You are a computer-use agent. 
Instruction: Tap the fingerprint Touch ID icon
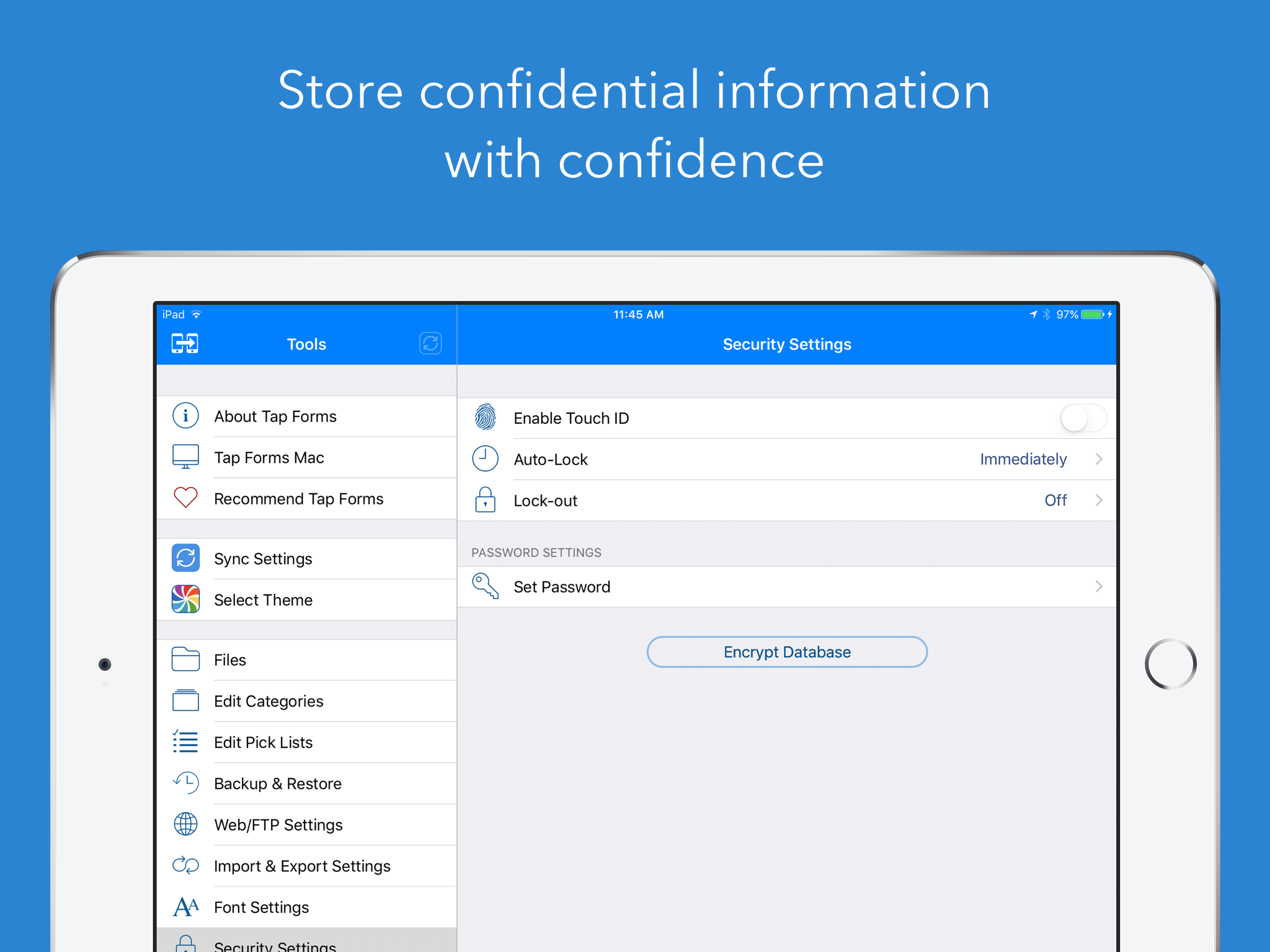486,418
